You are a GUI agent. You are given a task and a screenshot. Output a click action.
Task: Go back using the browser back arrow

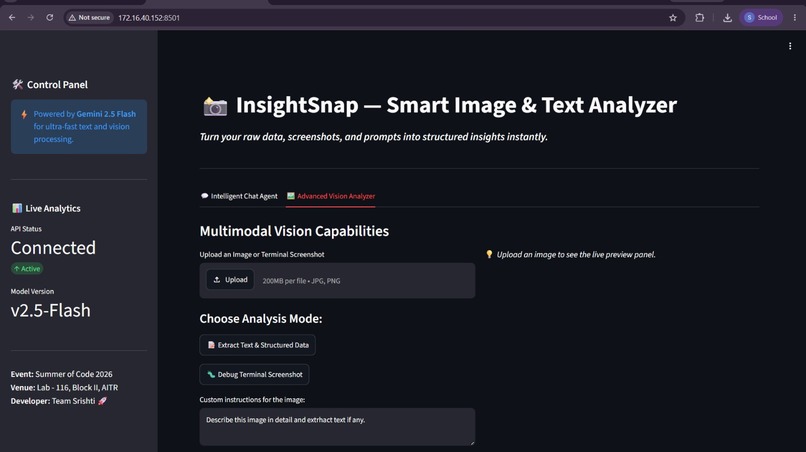[12, 17]
